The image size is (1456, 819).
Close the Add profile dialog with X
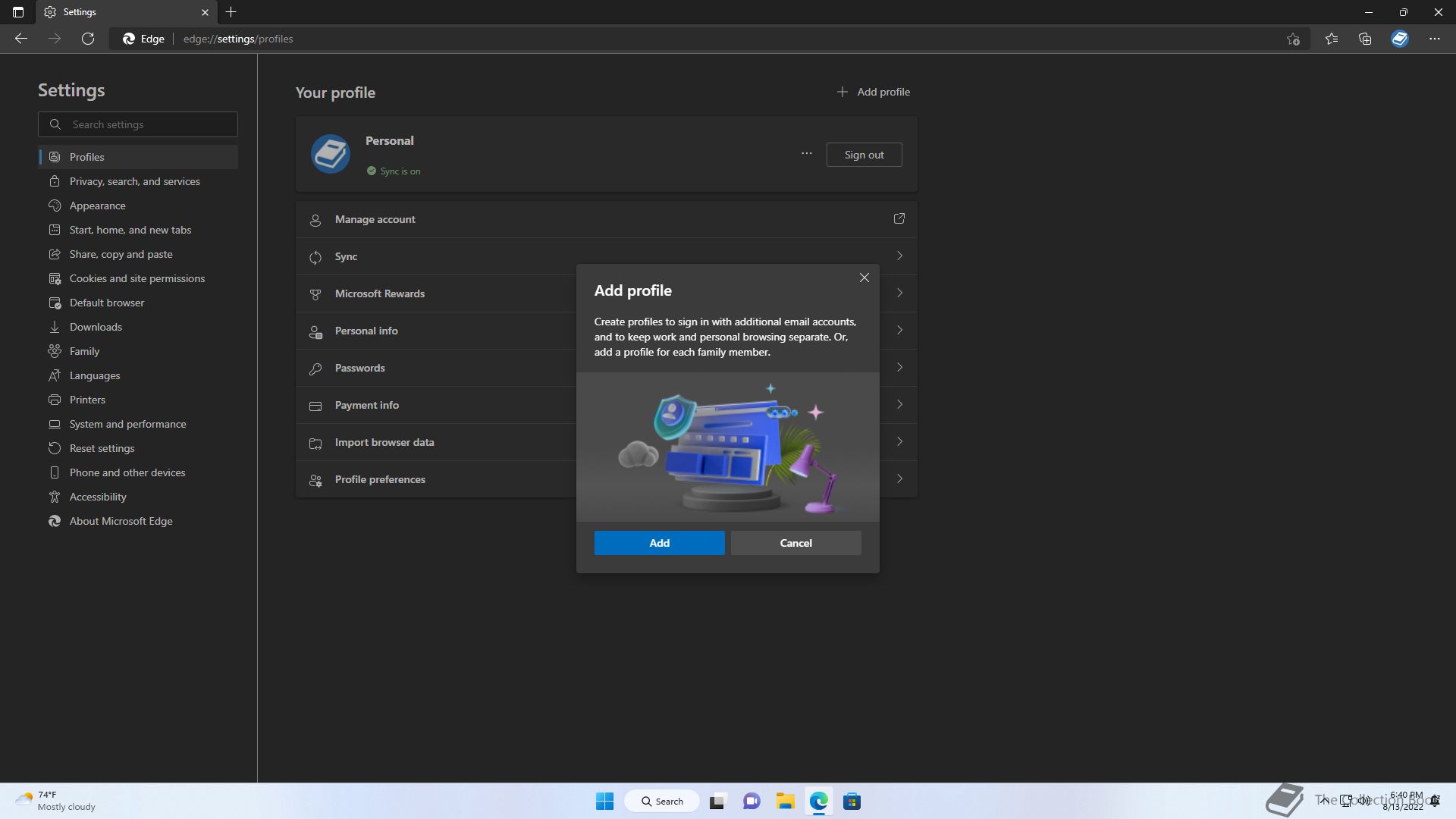[x=864, y=278]
